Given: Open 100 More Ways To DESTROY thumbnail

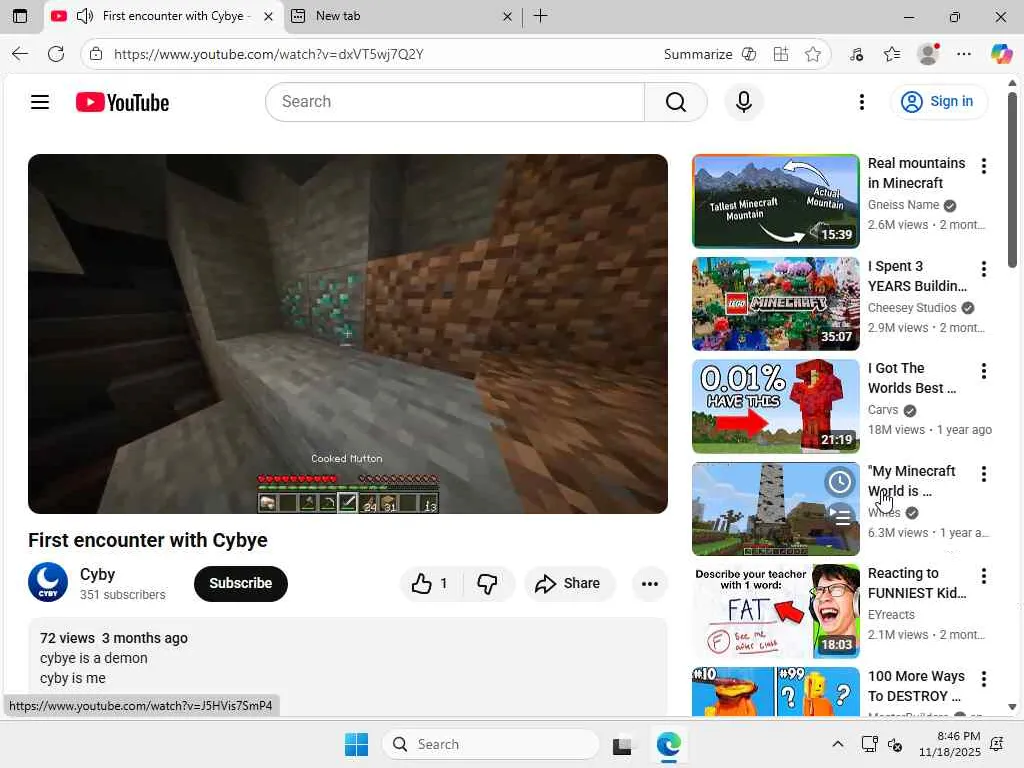Looking at the screenshot, I should pos(776,692).
